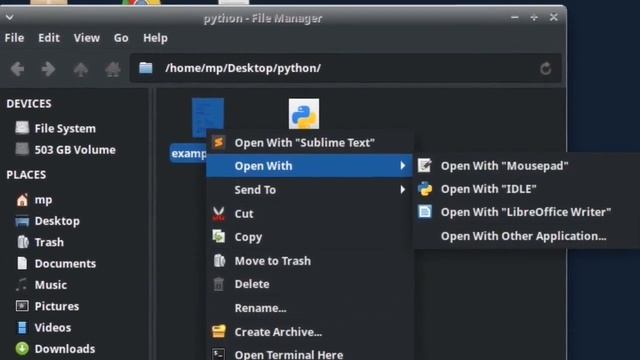The height and width of the screenshot is (360, 640).
Task: Select Open Terminal Here entry
Action: pos(310,353)
